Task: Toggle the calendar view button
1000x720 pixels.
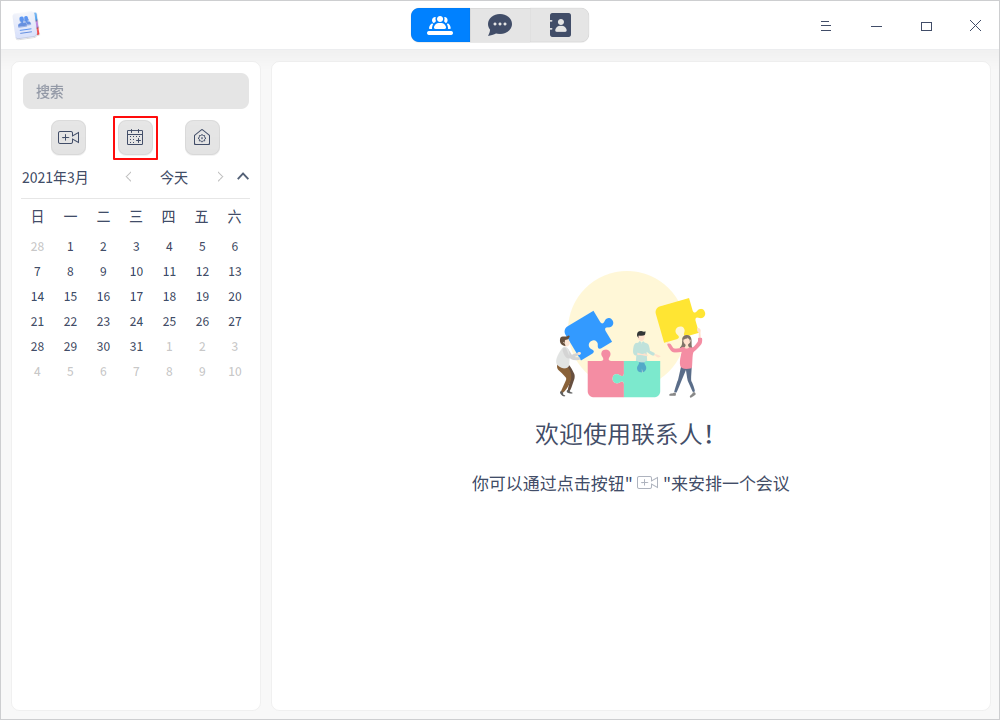Action: tap(135, 138)
